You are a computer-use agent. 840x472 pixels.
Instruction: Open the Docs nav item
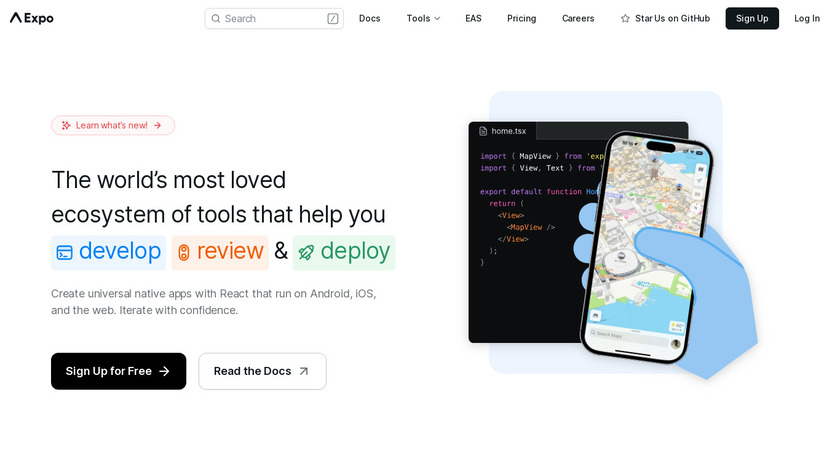pyautogui.click(x=370, y=18)
